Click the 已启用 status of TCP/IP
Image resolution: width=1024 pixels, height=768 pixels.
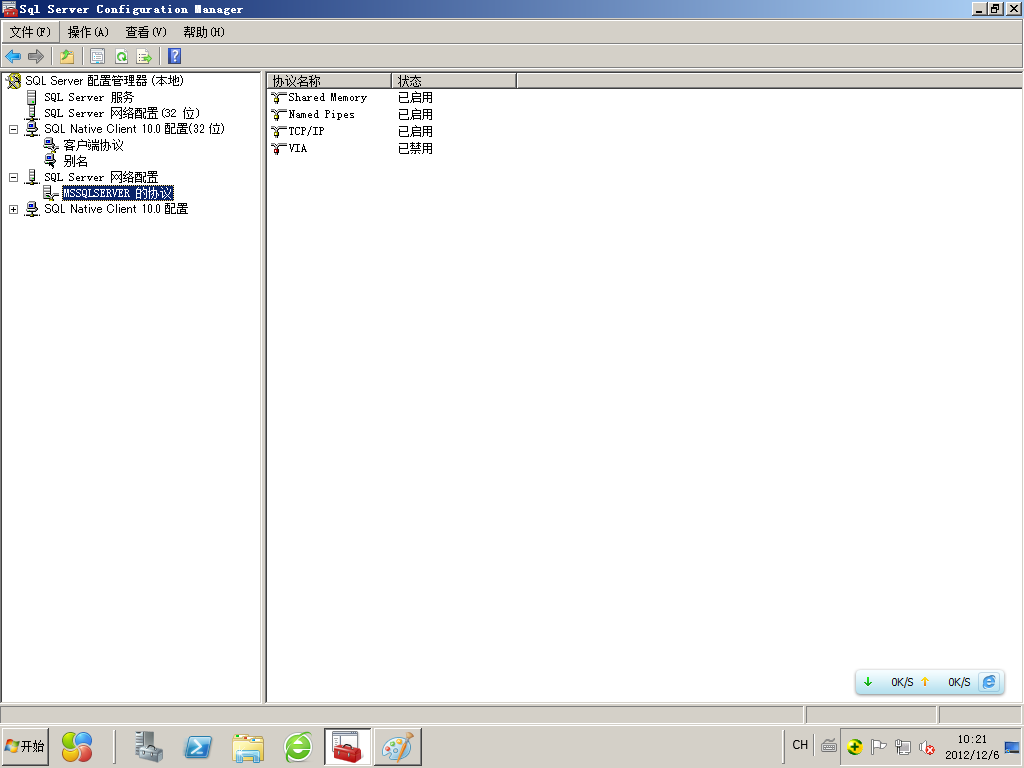pos(415,131)
